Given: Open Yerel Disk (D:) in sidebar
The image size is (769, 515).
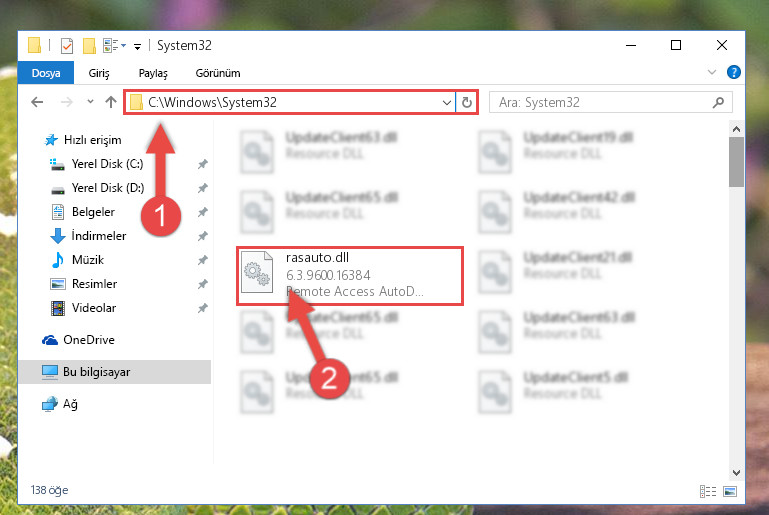Looking at the screenshot, I should tap(108, 188).
